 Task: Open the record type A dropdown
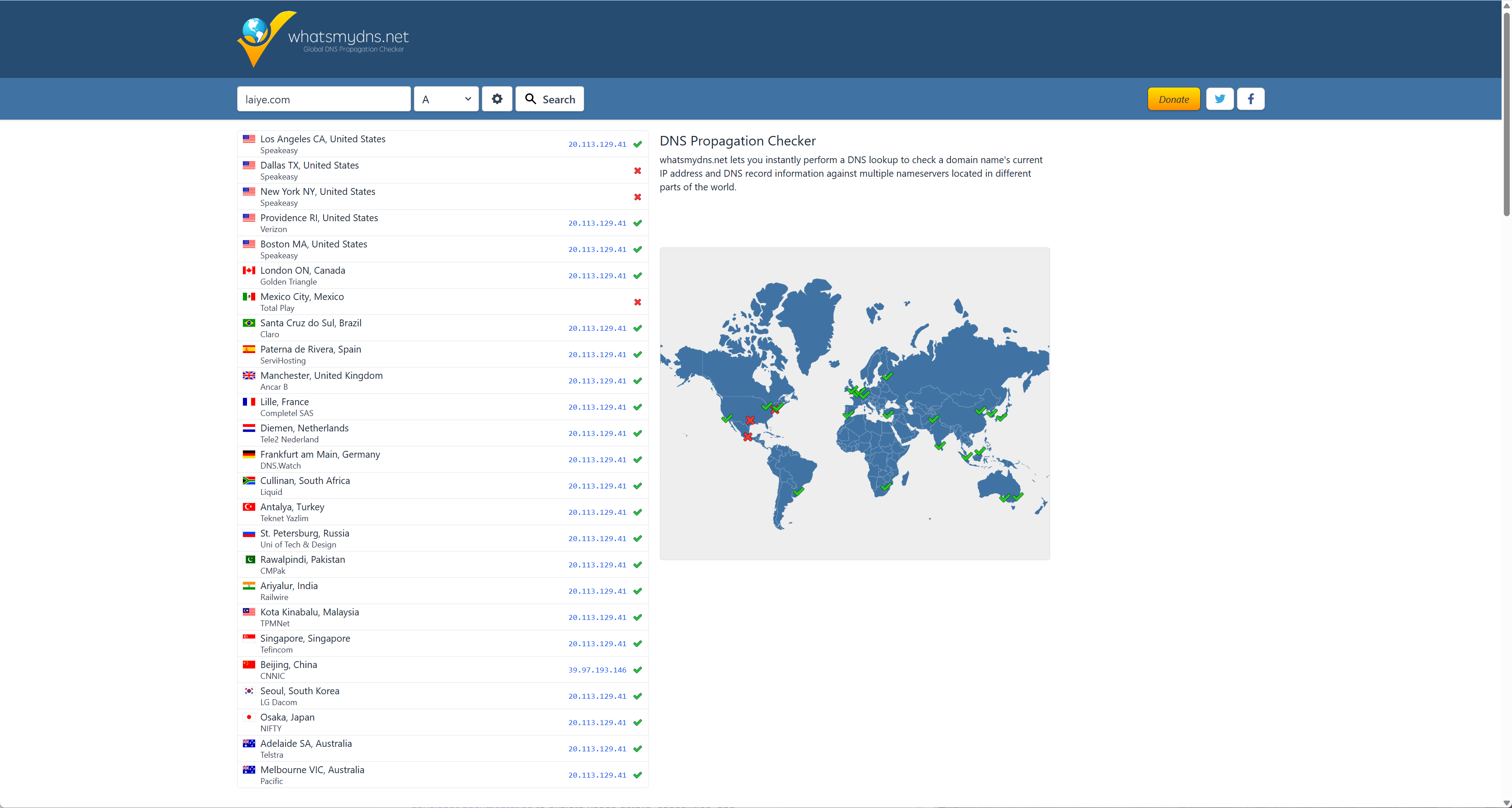446,99
